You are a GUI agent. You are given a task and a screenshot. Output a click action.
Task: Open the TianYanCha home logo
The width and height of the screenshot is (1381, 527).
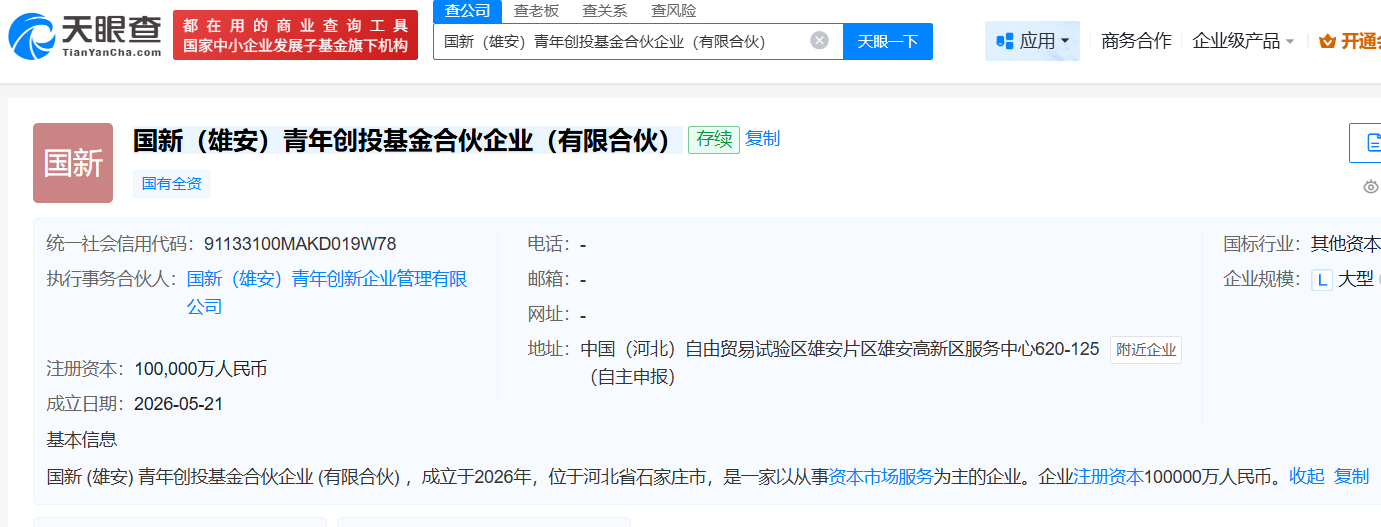tap(84, 36)
